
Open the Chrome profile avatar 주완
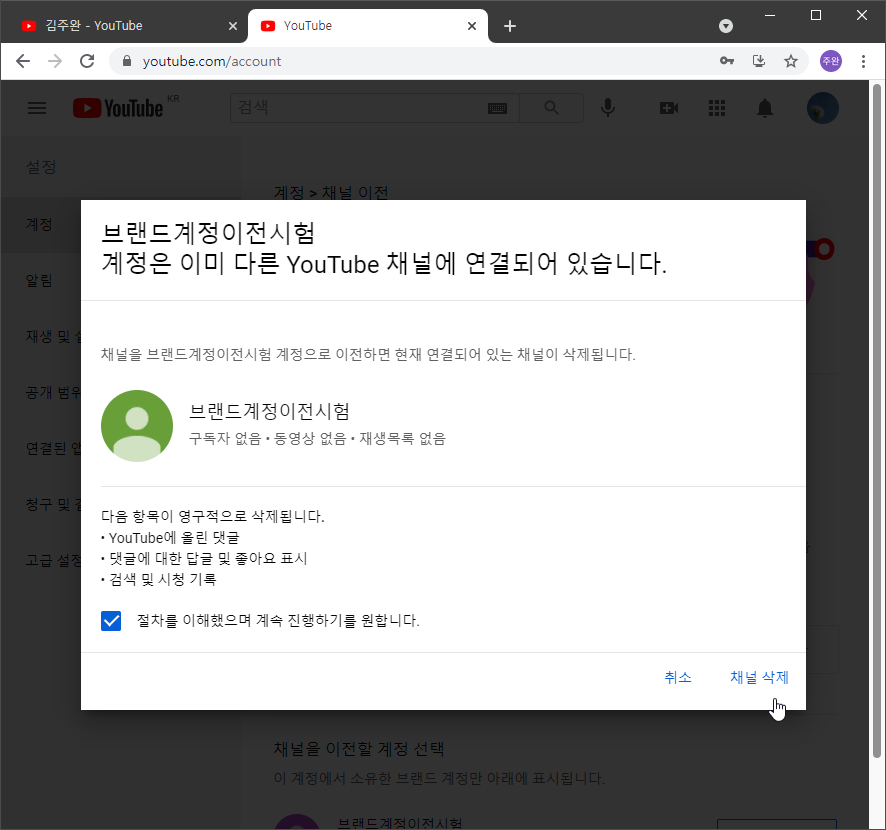click(x=831, y=61)
